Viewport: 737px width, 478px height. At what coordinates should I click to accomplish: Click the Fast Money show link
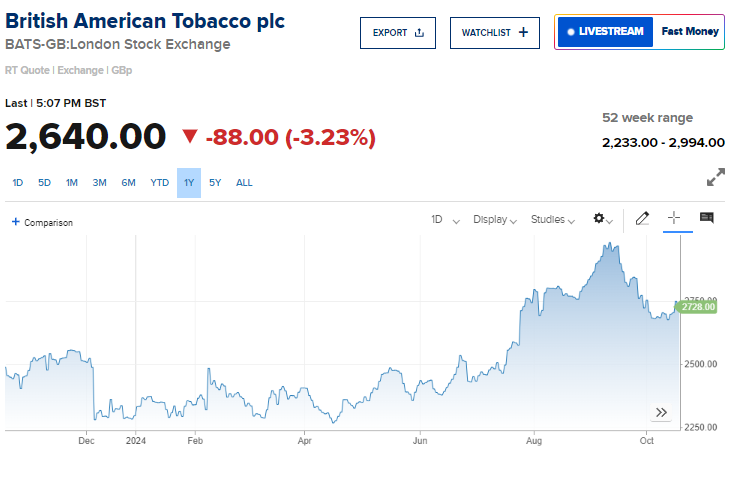tap(690, 32)
